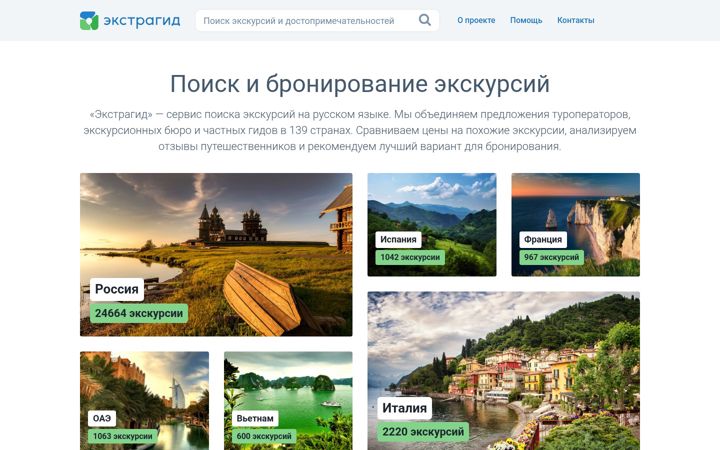Viewport: 720px width, 450px height.
Task: Open the ОАЭ photo card
Action: pos(144,401)
